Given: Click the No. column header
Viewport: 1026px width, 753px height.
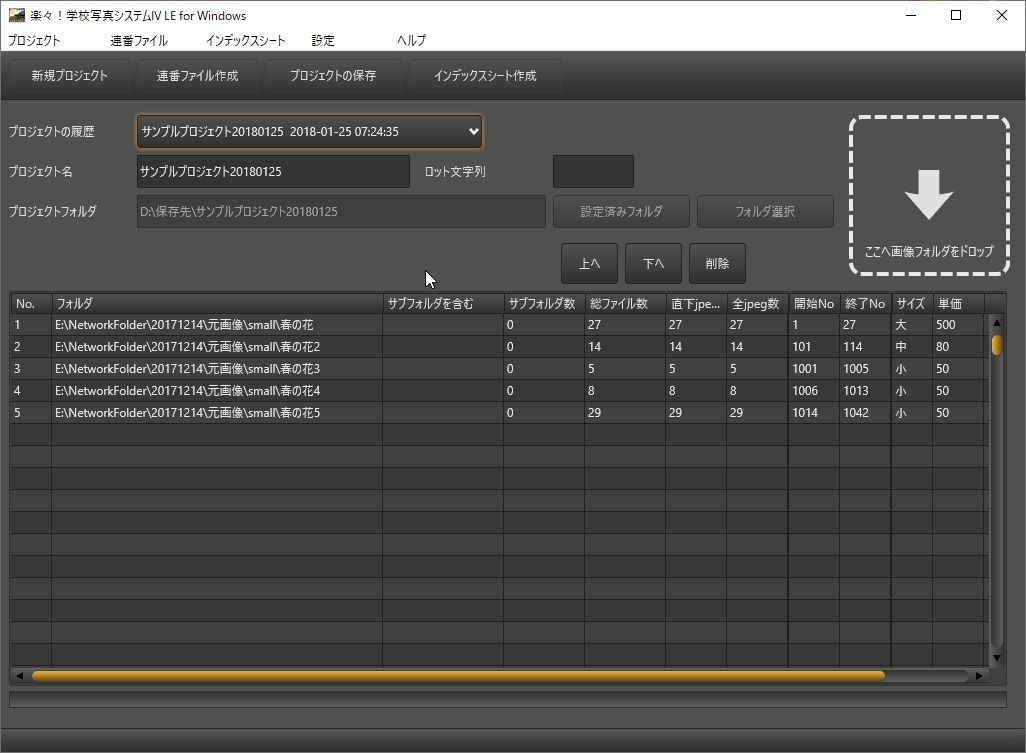Looking at the screenshot, I should (31, 304).
